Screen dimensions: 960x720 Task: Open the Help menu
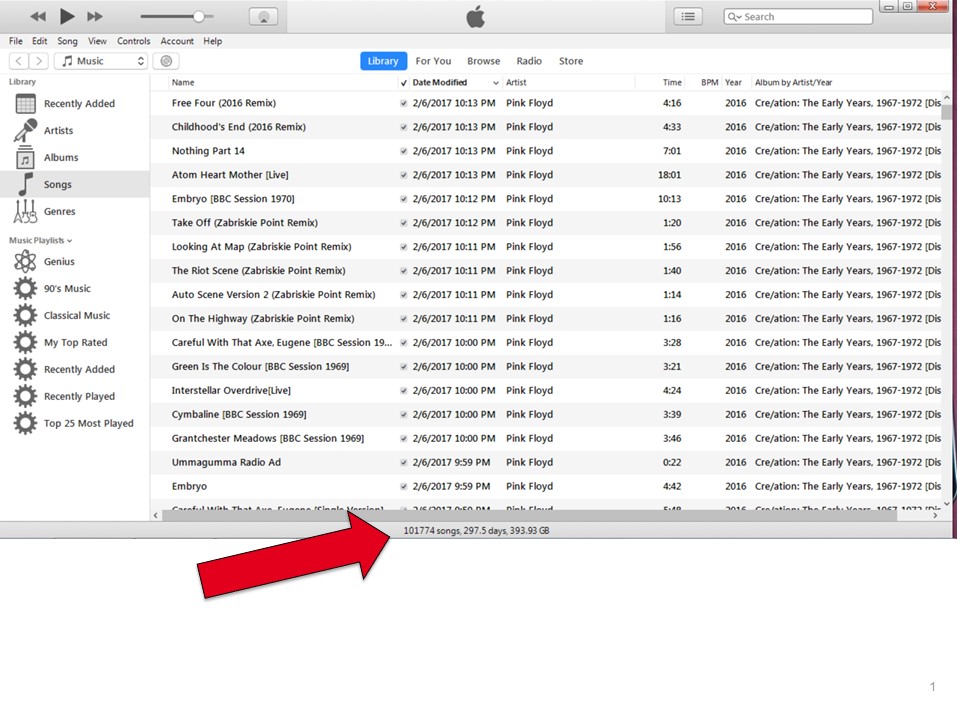212,41
